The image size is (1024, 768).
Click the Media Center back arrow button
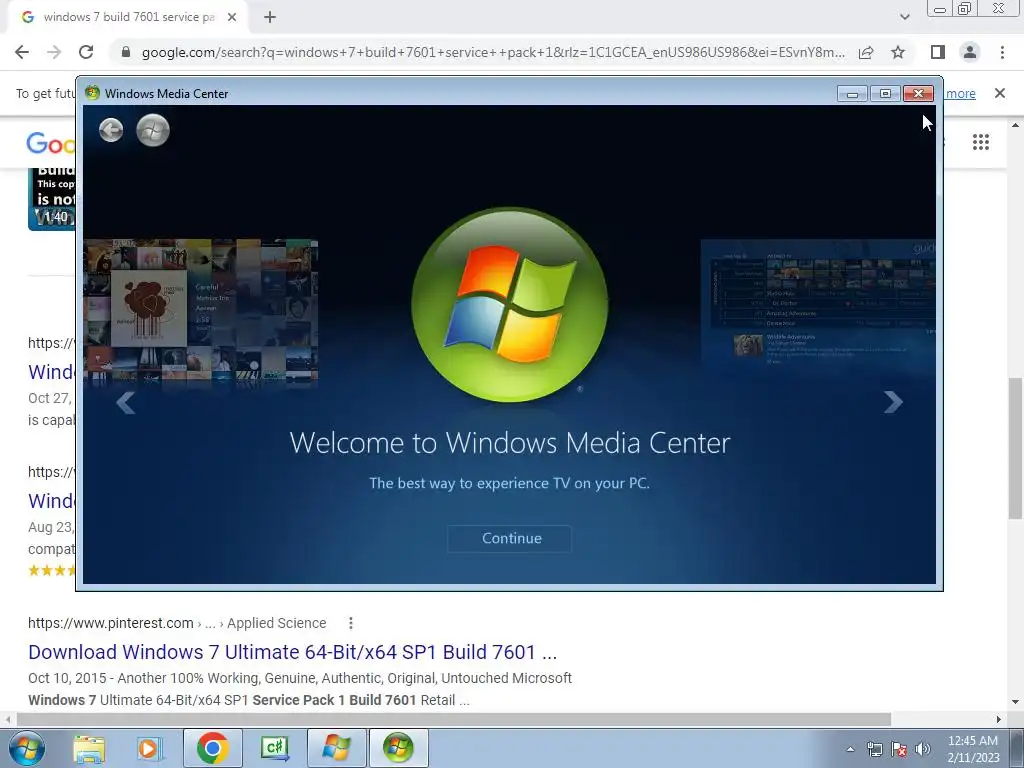click(111, 130)
